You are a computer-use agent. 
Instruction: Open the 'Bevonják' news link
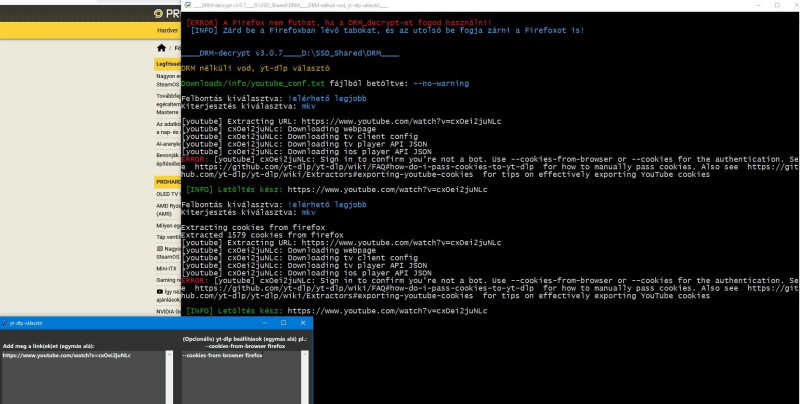(168, 159)
